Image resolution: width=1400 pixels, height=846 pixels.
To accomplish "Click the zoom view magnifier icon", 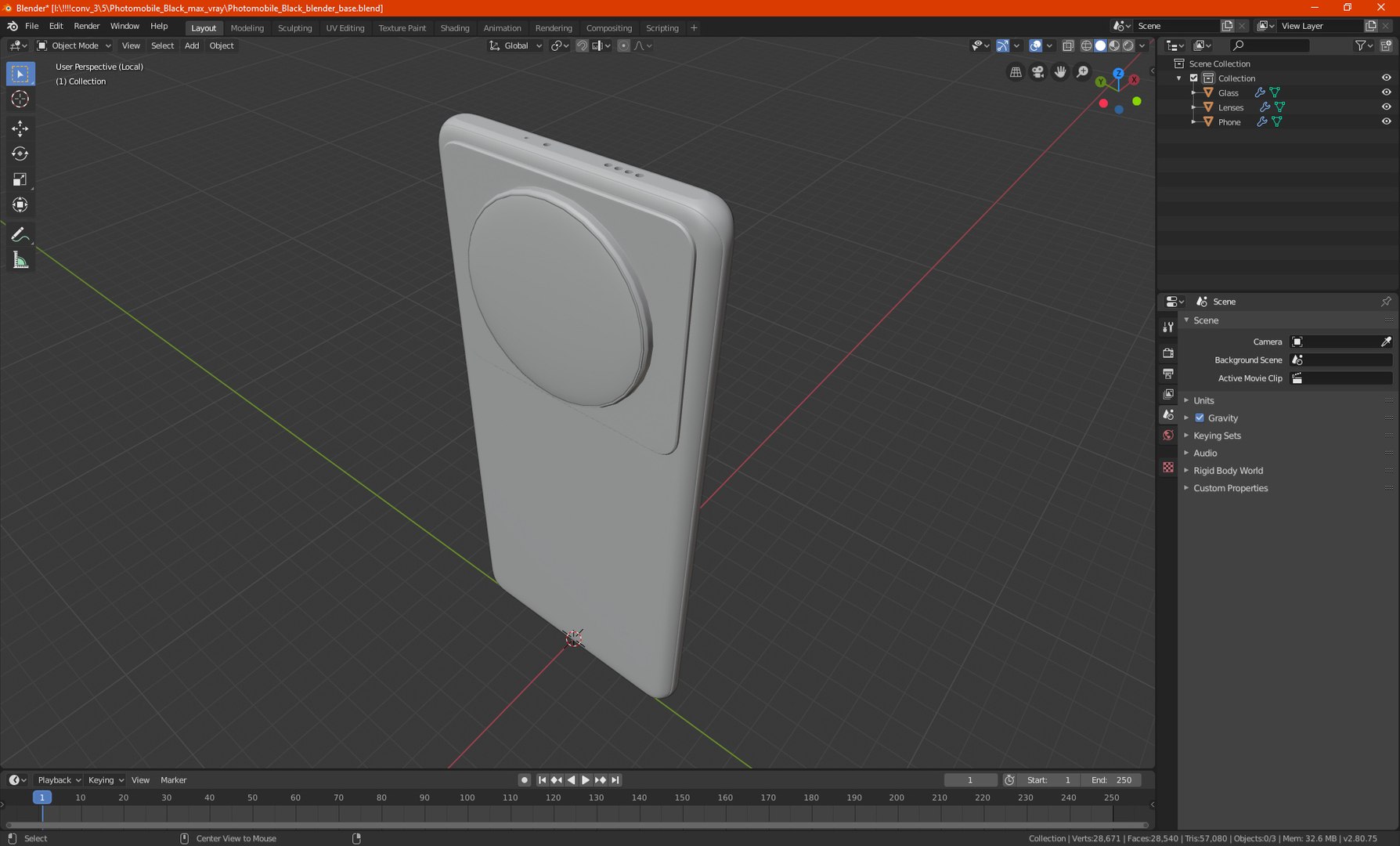I will [x=1082, y=72].
